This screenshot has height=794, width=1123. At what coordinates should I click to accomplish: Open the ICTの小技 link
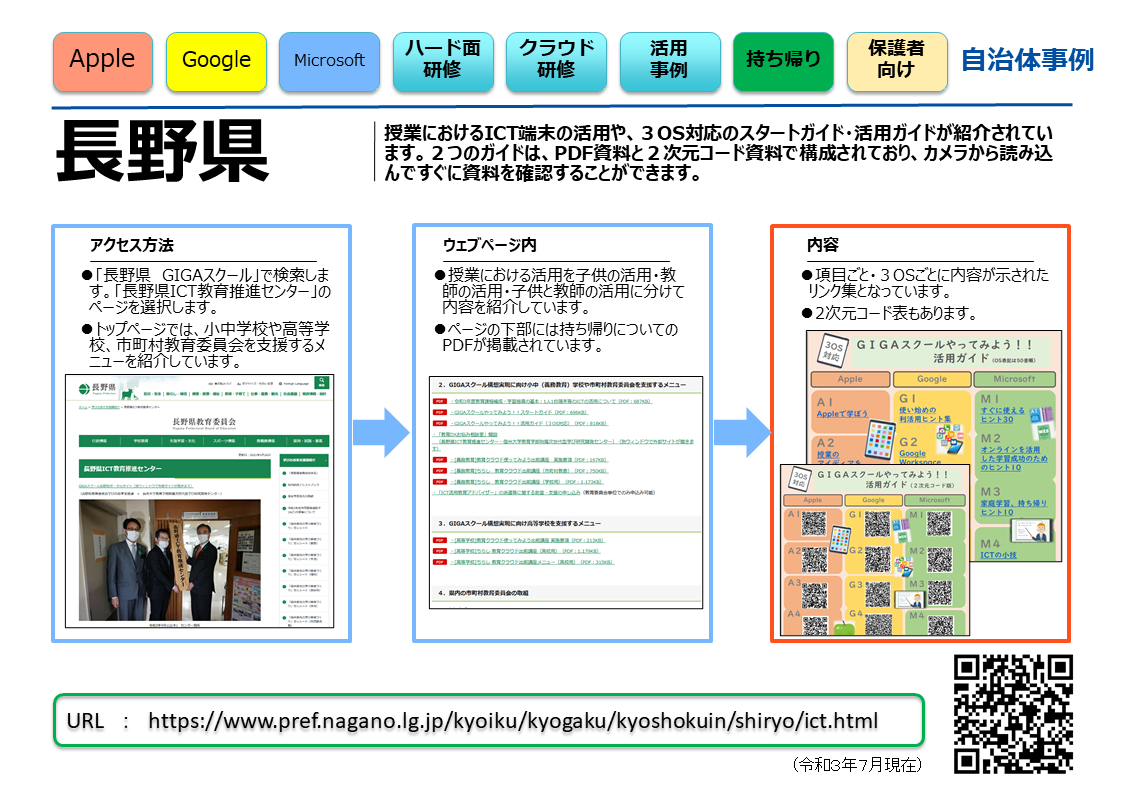coord(998,555)
